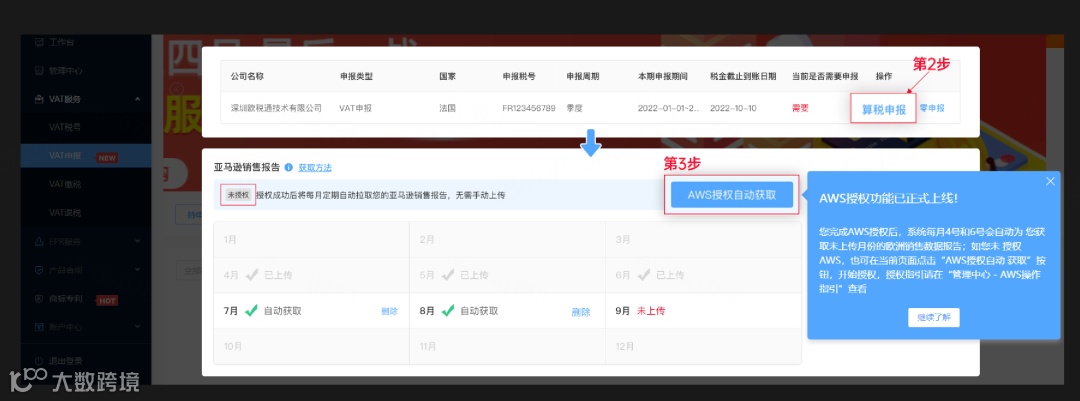This screenshot has height=401, width=1080.
Task: Click the 税金截止到账日期 column header
Action: 743,76
